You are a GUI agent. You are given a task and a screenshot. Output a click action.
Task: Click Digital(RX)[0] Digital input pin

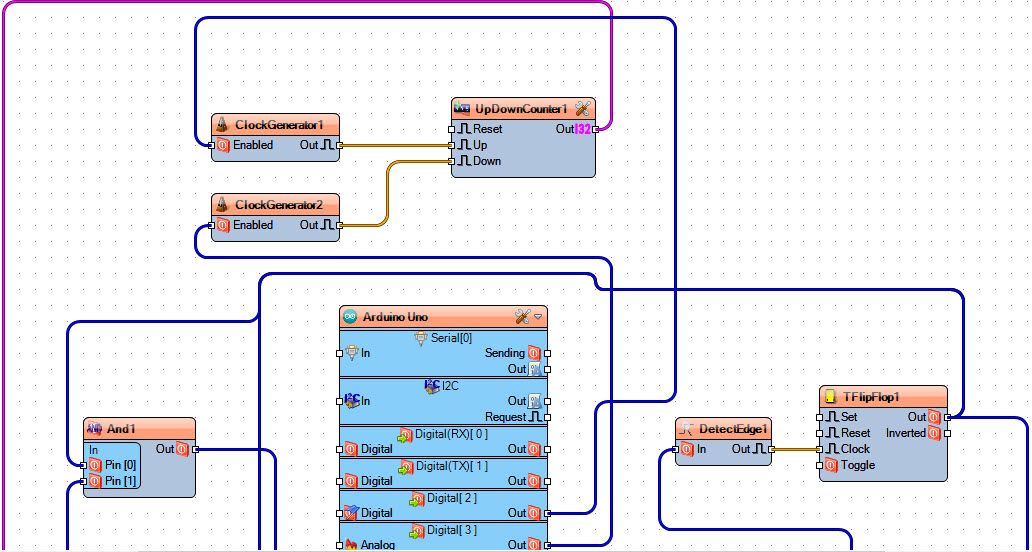point(340,449)
